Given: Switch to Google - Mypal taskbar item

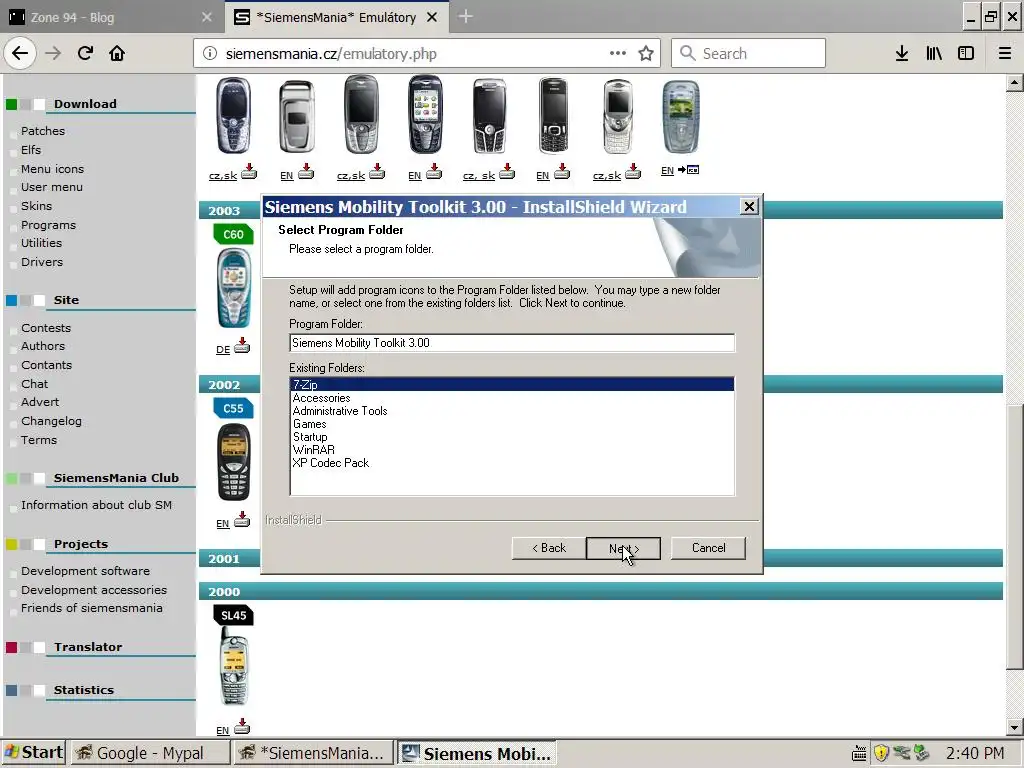Looking at the screenshot, I should 150,753.
